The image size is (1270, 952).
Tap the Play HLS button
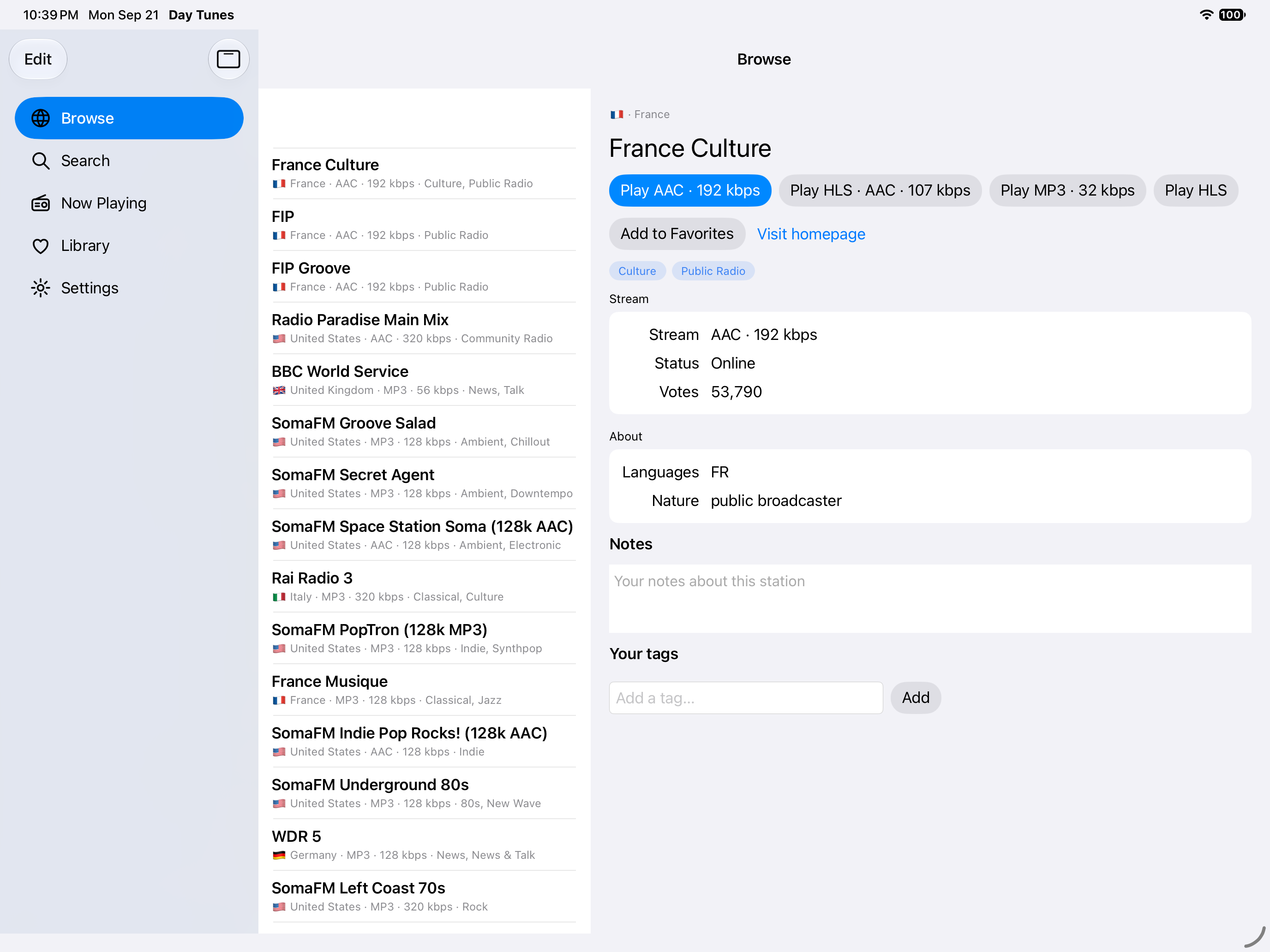pos(1195,190)
